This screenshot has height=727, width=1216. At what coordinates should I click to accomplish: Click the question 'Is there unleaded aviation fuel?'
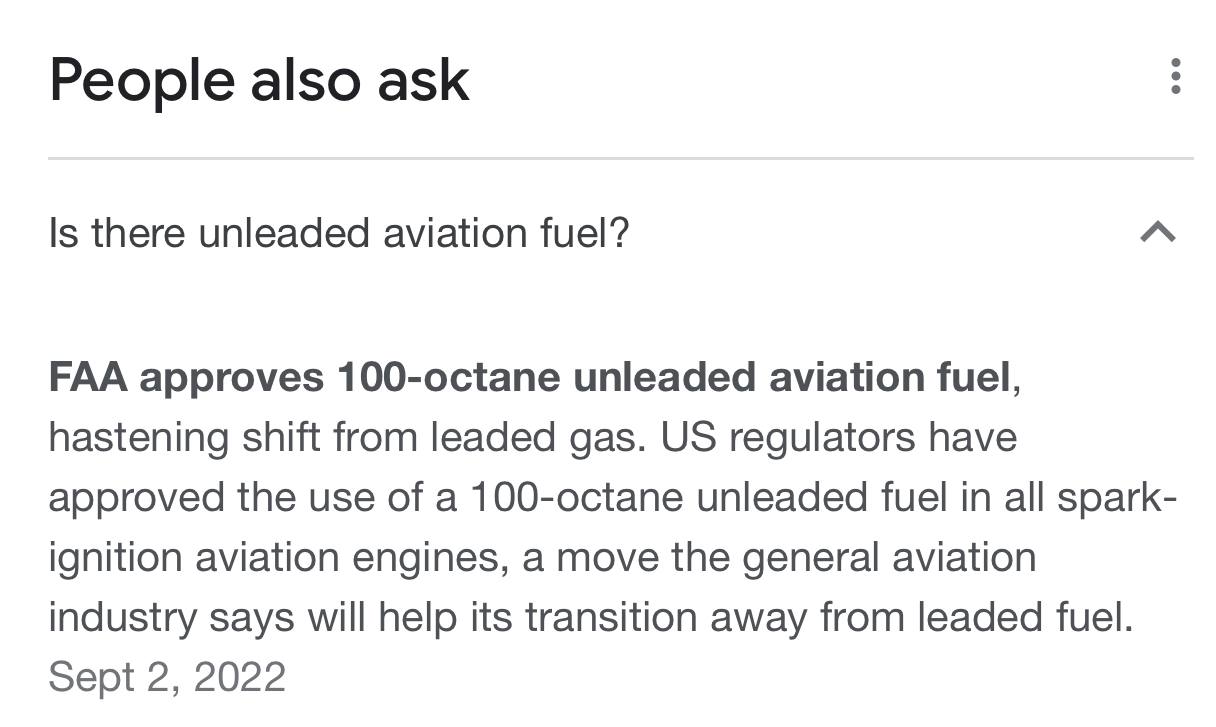(x=339, y=233)
